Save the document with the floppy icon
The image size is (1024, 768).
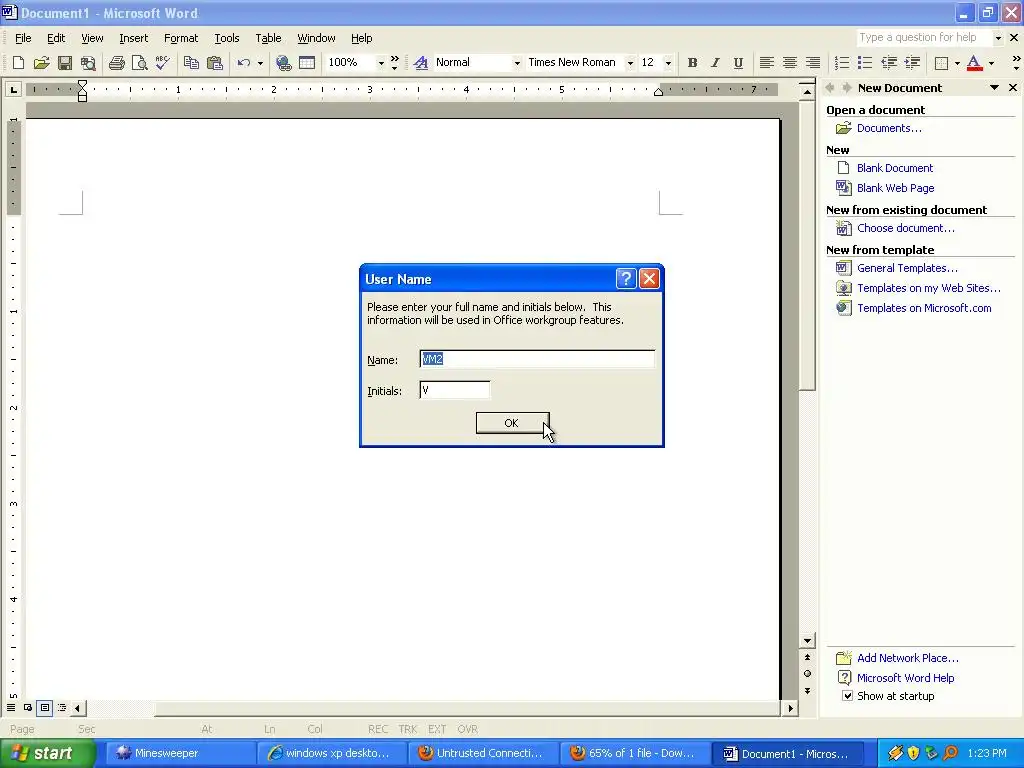click(x=65, y=63)
